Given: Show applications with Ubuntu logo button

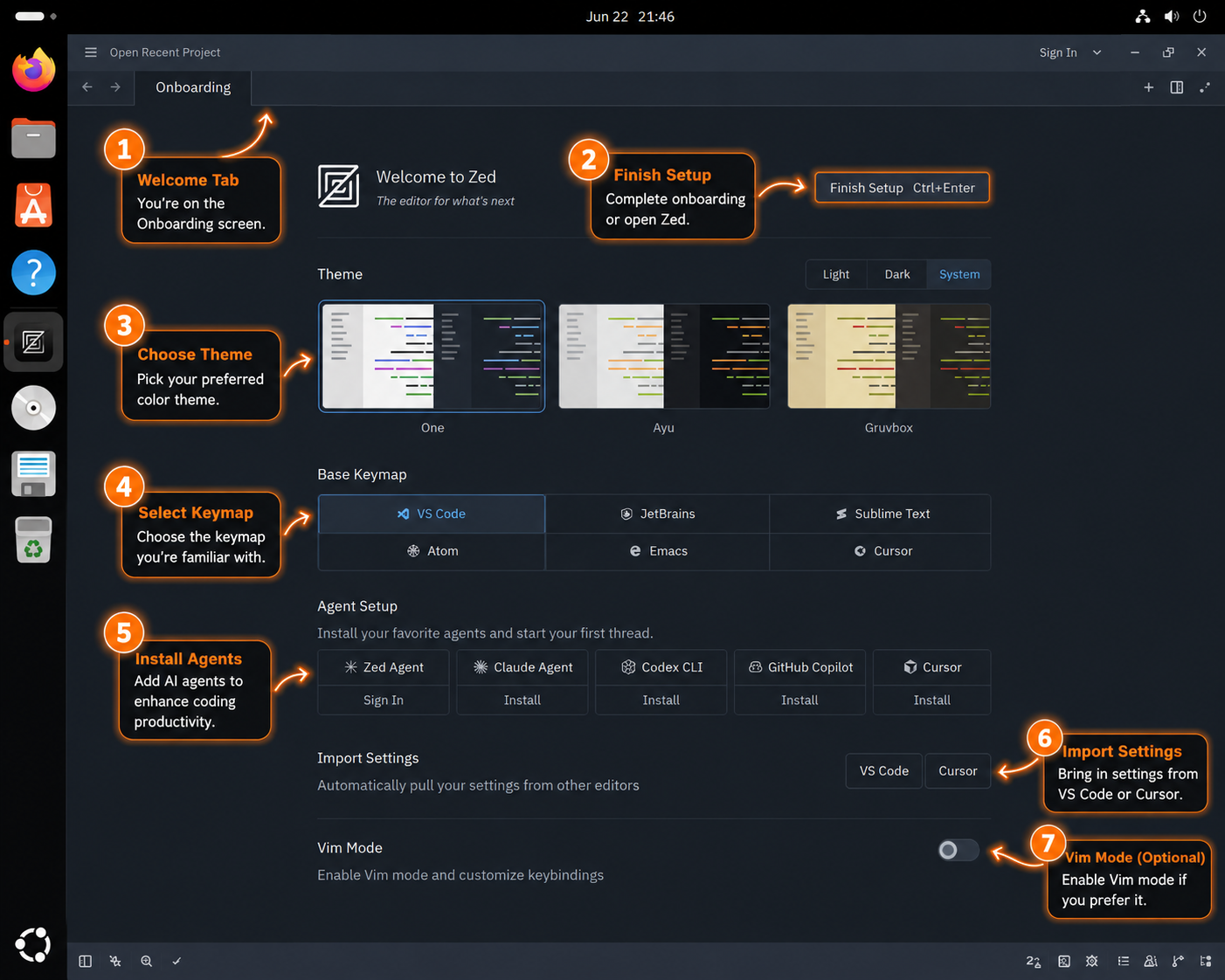Looking at the screenshot, I should (33, 945).
